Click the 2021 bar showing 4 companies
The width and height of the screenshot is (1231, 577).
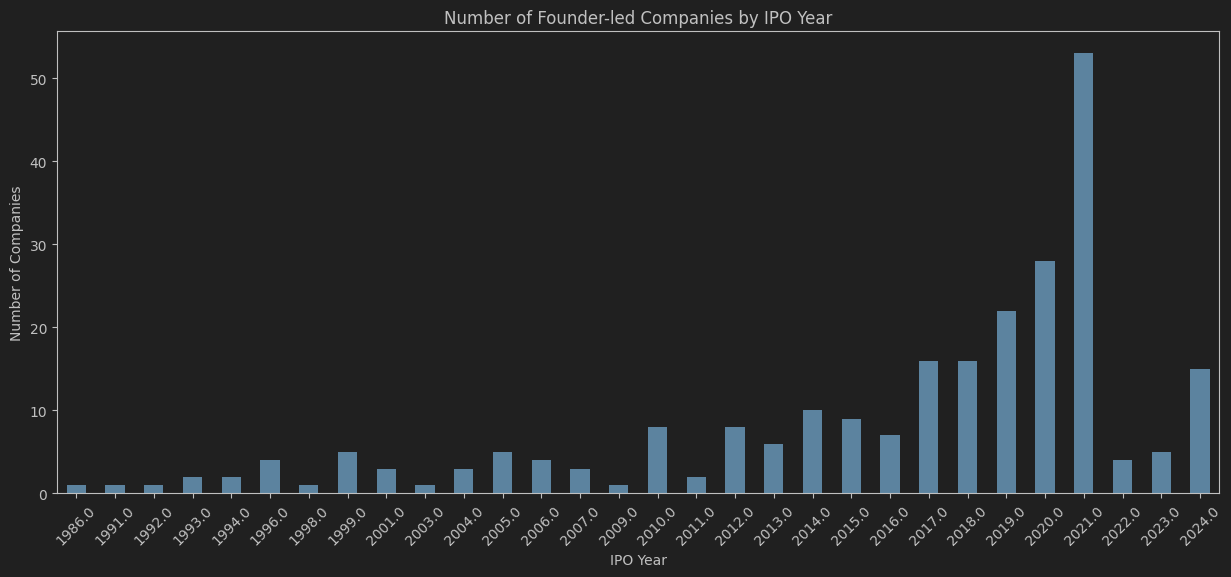click(x=1122, y=478)
